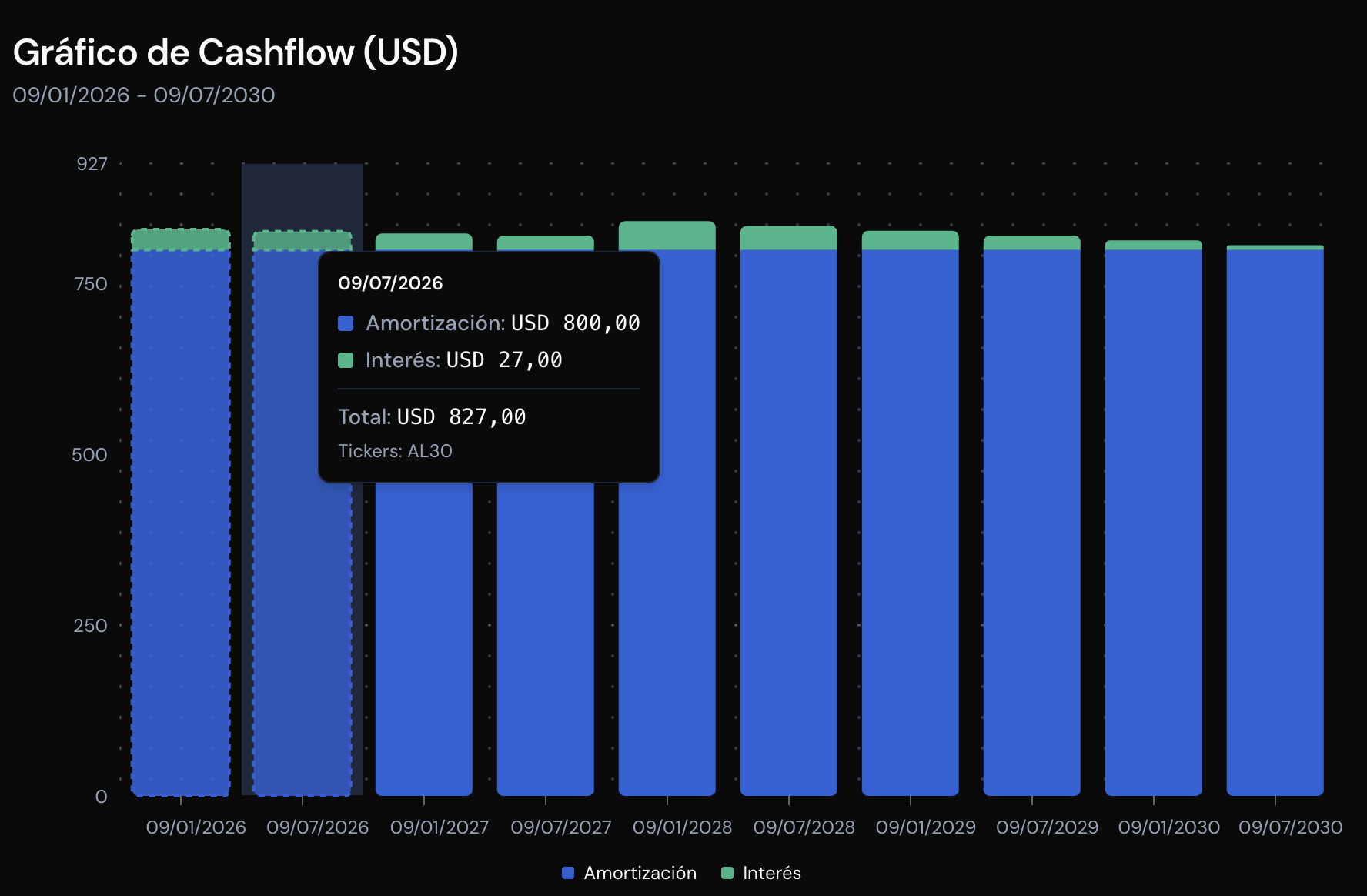Viewport: 1367px width, 896px height.
Task: Click the blue bar for 09/07/2029
Action: coord(1032,523)
